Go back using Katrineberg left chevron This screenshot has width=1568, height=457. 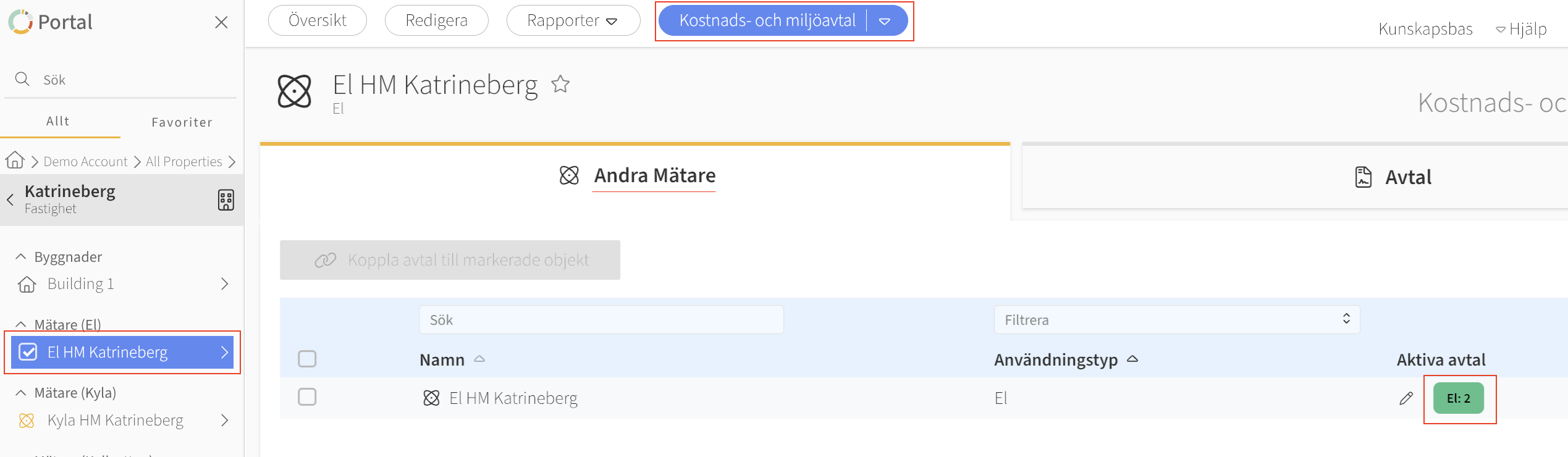11,199
